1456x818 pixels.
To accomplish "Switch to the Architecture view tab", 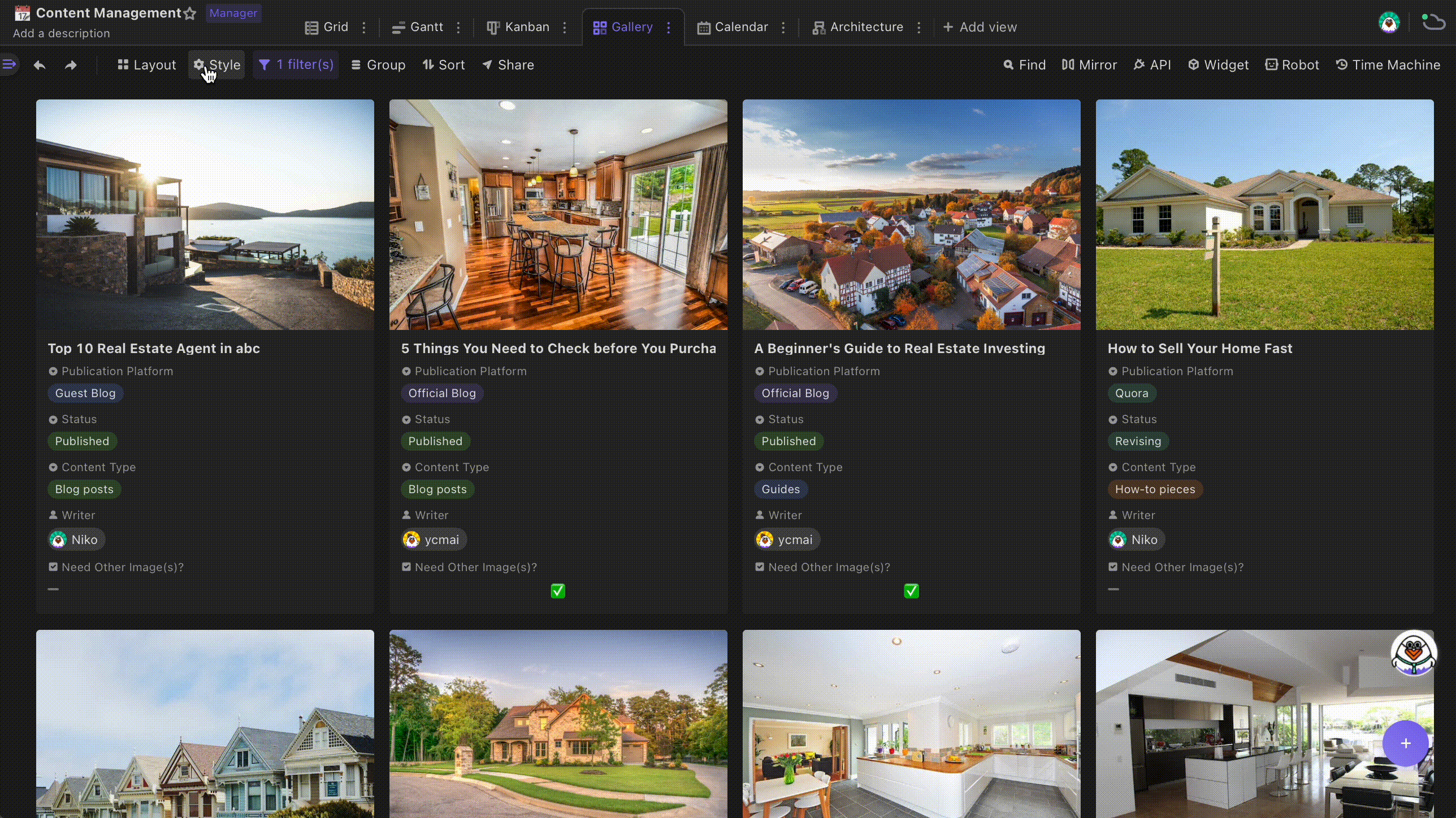I will pos(857,27).
